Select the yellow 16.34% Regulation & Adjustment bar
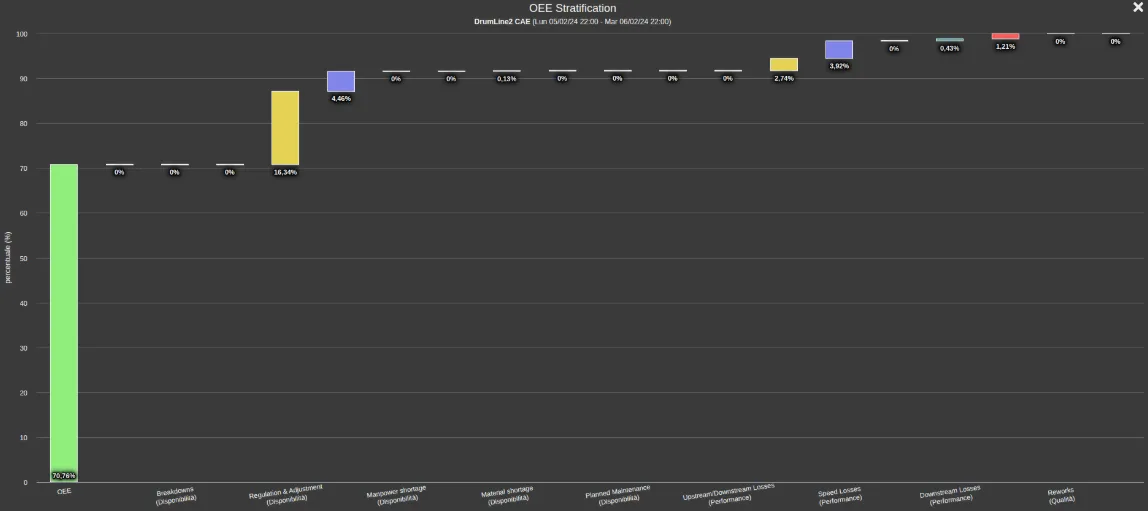Image resolution: width=1148 pixels, height=511 pixels. [285, 128]
